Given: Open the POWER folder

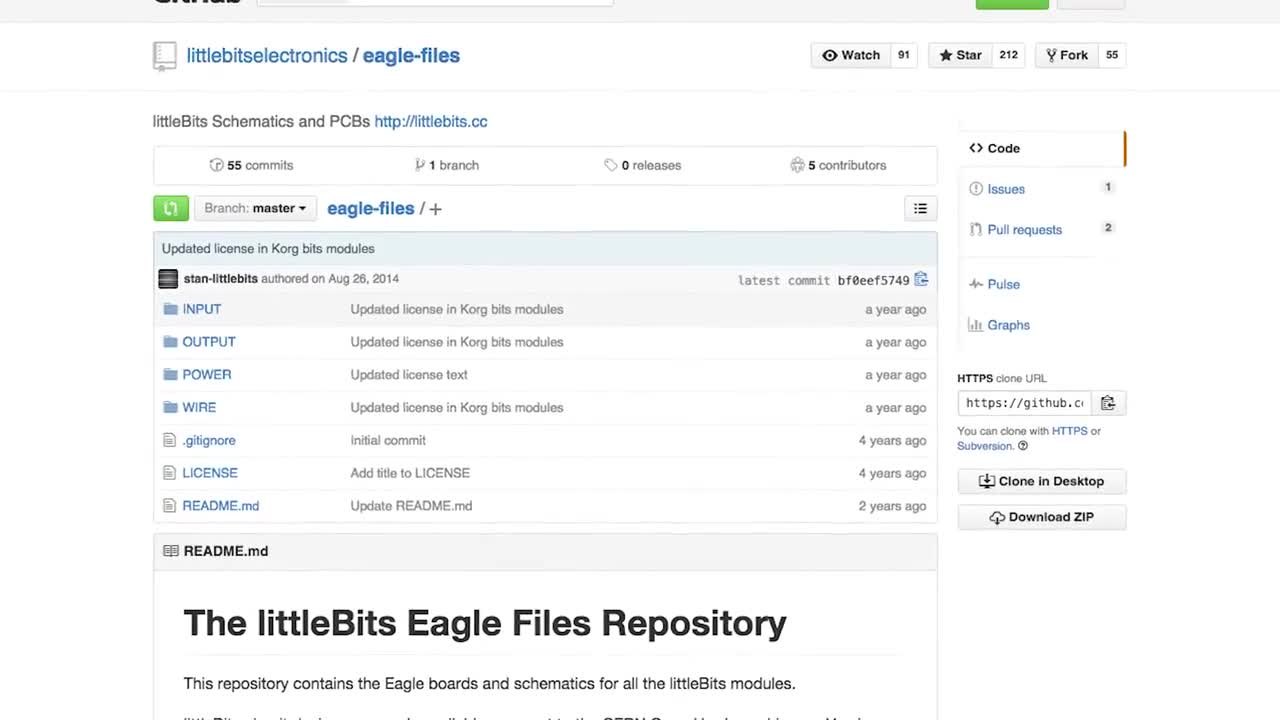Looking at the screenshot, I should 207,375.
